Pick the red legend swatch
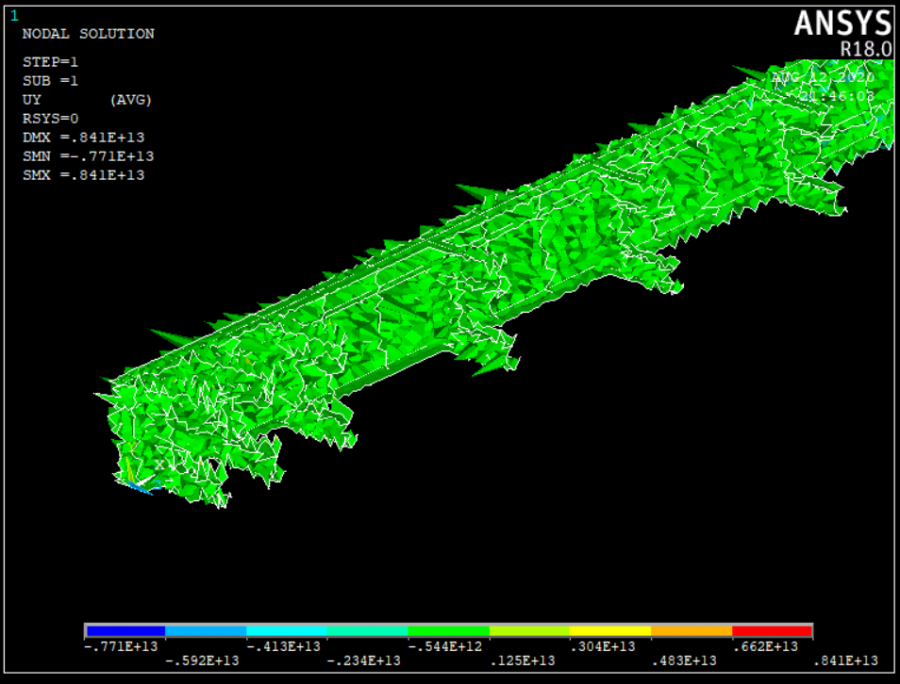This screenshot has height=684, width=900. [772, 632]
